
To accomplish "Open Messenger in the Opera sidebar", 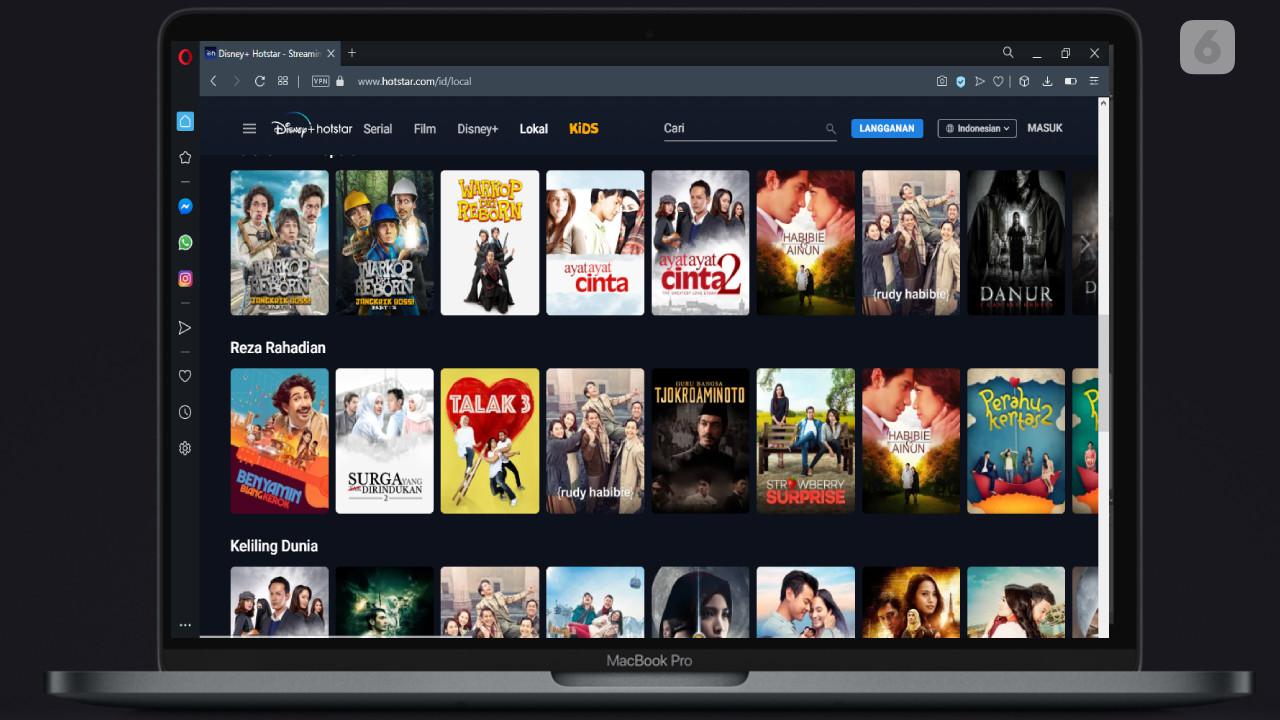I will (185, 206).
